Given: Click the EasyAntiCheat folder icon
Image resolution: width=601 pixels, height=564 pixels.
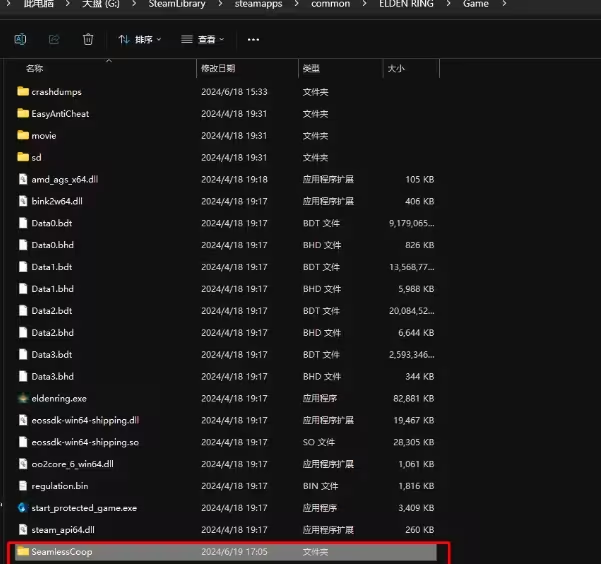Looking at the screenshot, I should pos(23,114).
